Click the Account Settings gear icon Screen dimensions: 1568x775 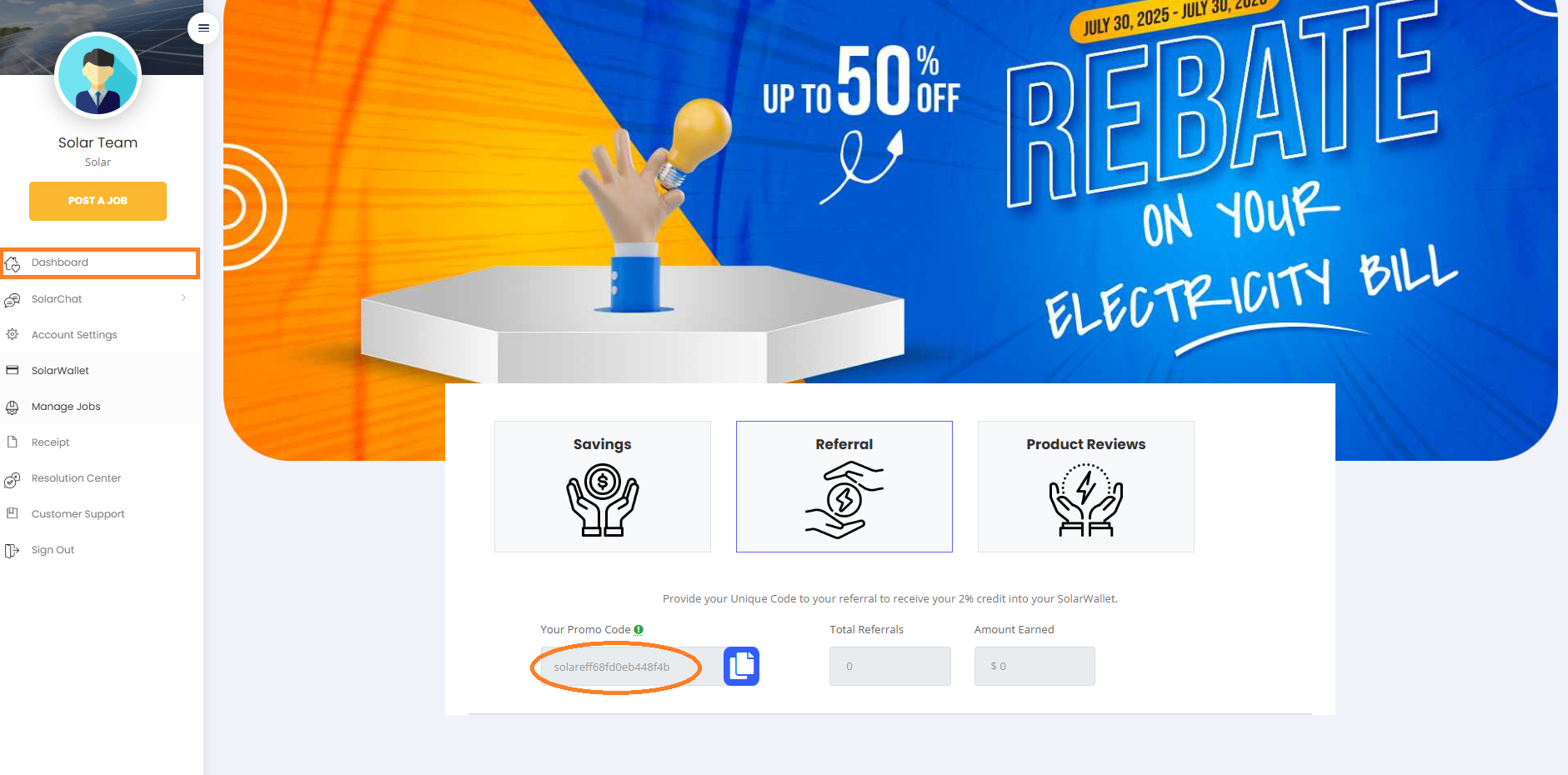point(13,334)
